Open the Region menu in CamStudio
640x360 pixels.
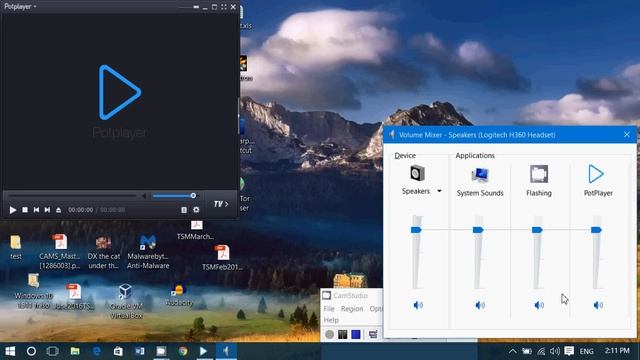click(352, 309)
